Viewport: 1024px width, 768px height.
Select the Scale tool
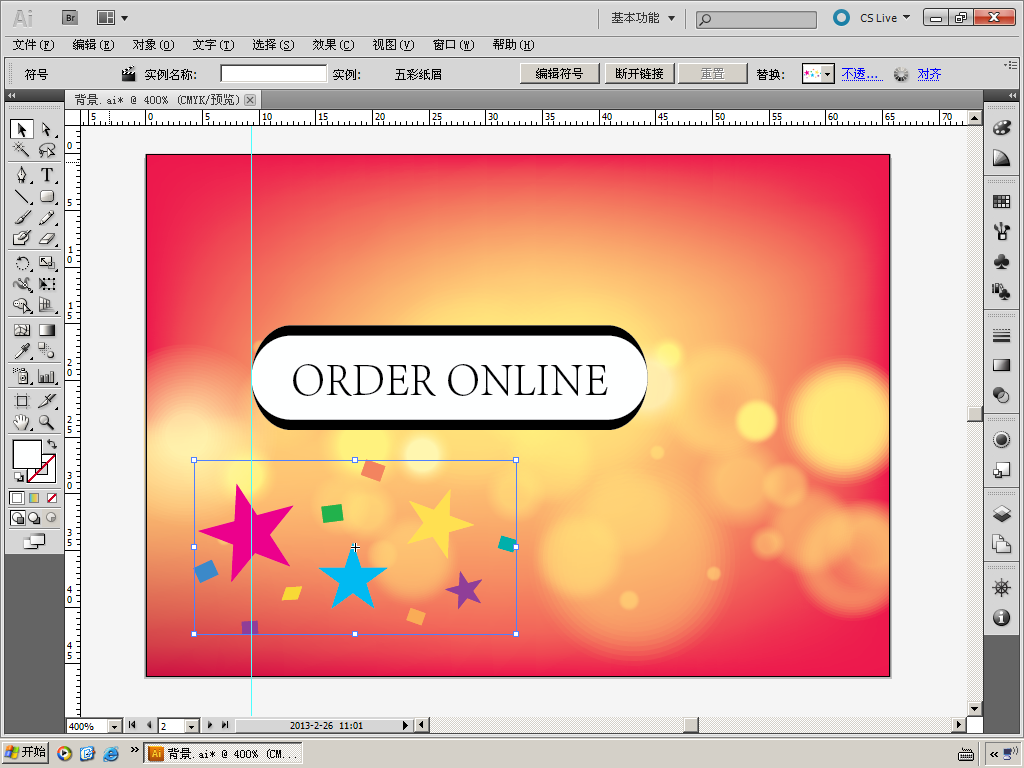(46, 263)
